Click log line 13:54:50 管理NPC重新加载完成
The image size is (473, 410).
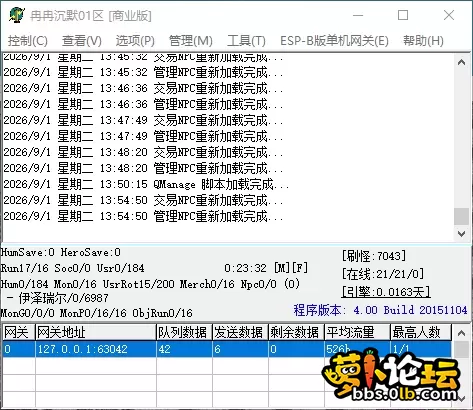click(x=143, y=216)
